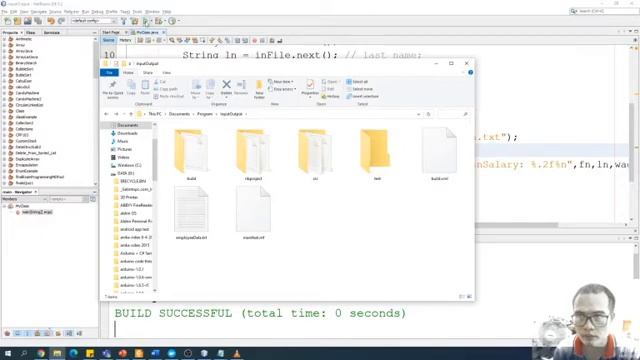
Task: Click Explorer help question mark icon
Action: point(470,72)
